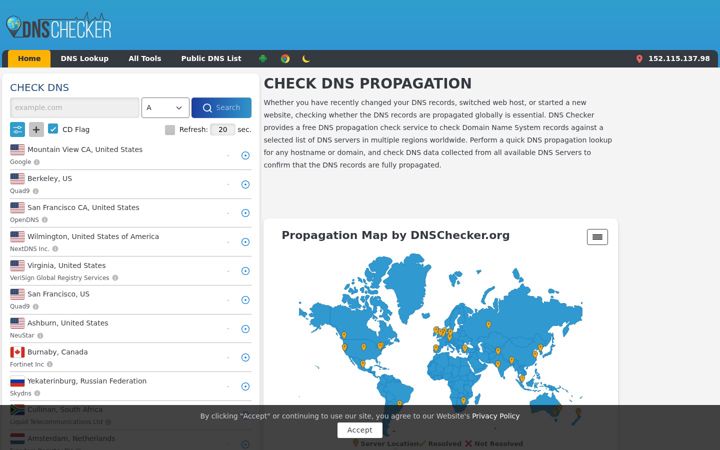Open the Privacy Policy link
This screenshot has width=720, height=450.
(x=495, y=416)
